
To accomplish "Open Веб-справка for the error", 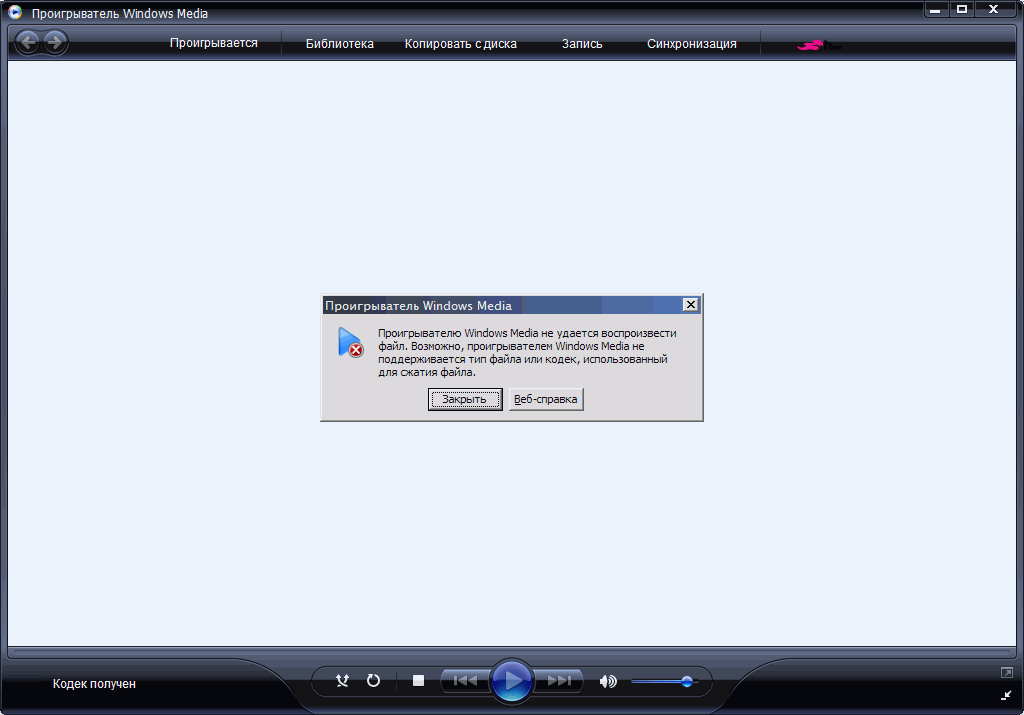I will click(546, 399).
